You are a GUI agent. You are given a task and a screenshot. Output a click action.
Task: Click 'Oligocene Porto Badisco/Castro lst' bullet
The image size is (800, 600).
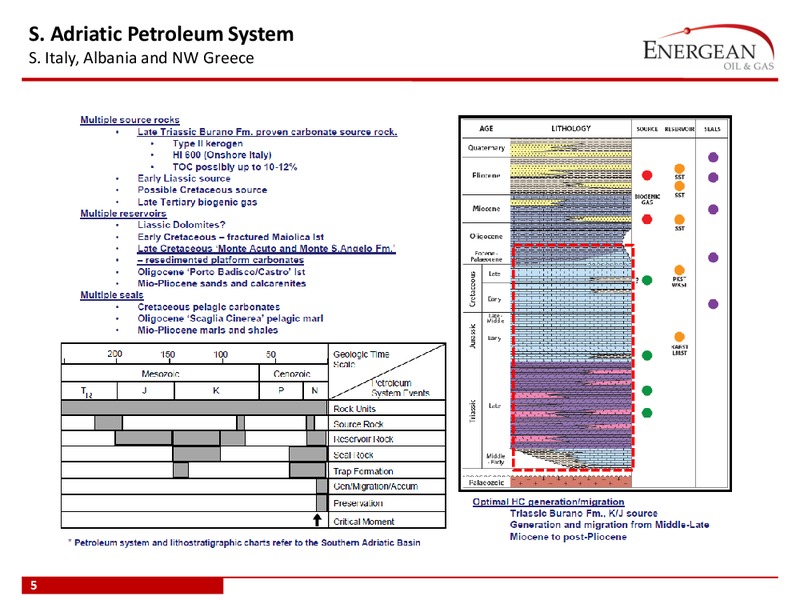point(221,272)
